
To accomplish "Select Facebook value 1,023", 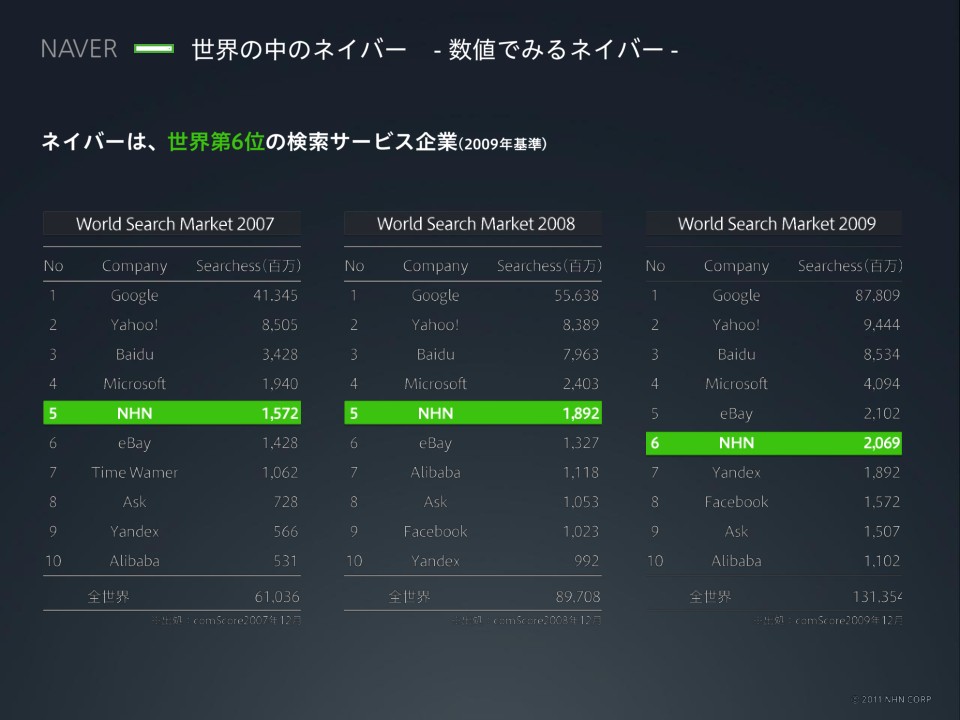I will pyautogui.click(x=581, y=531).
